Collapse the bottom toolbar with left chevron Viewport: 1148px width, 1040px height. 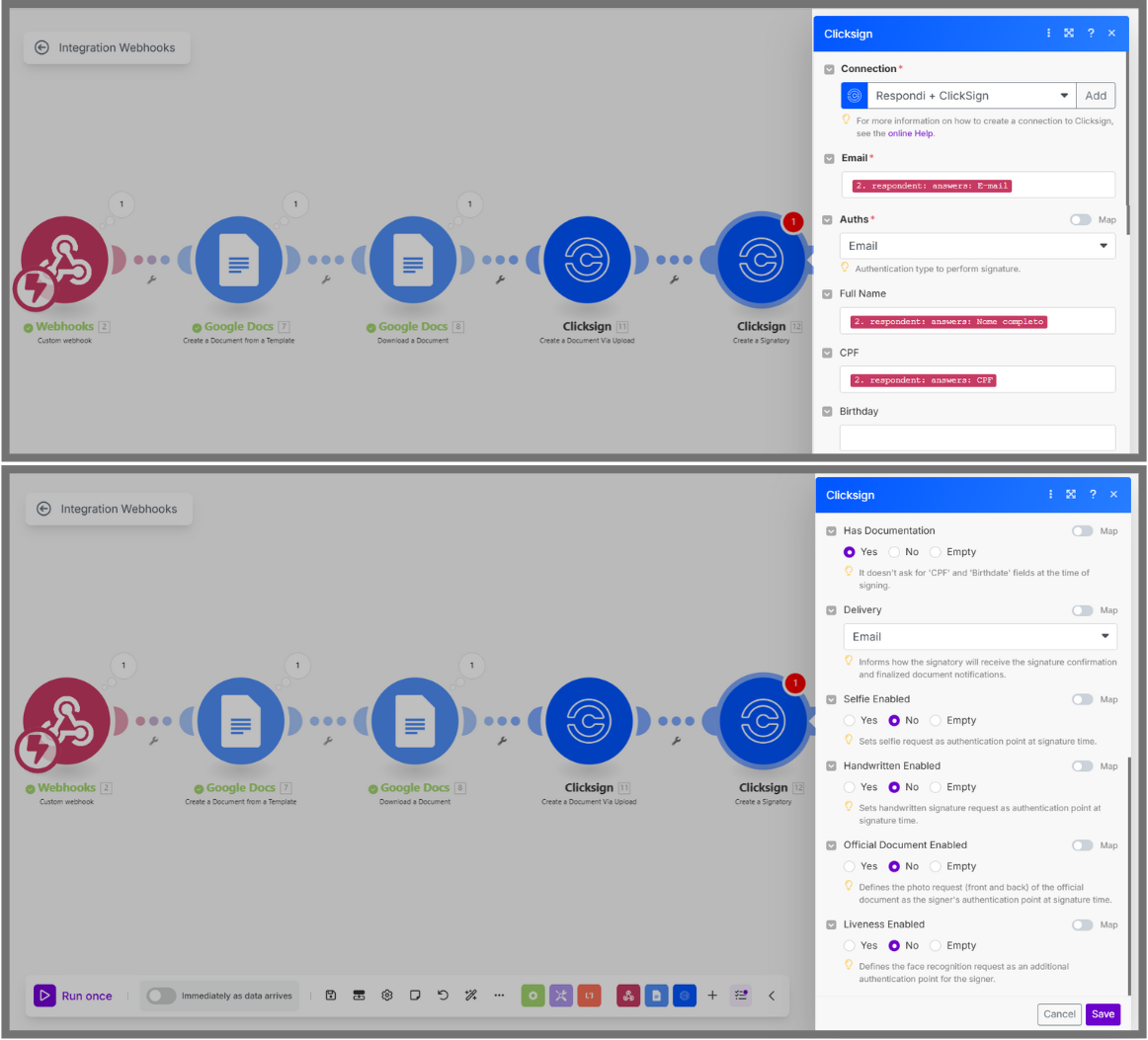point(772,996)
